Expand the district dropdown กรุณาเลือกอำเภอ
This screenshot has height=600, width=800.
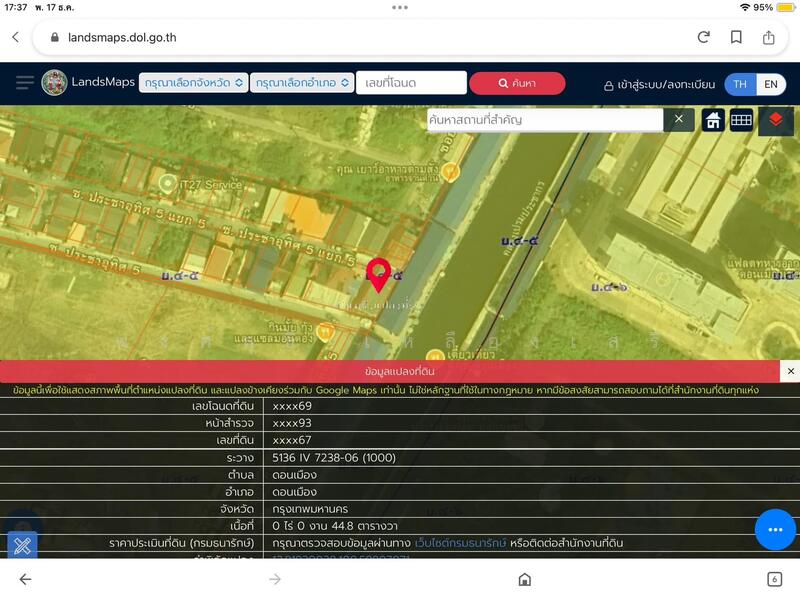coord(304,83)
